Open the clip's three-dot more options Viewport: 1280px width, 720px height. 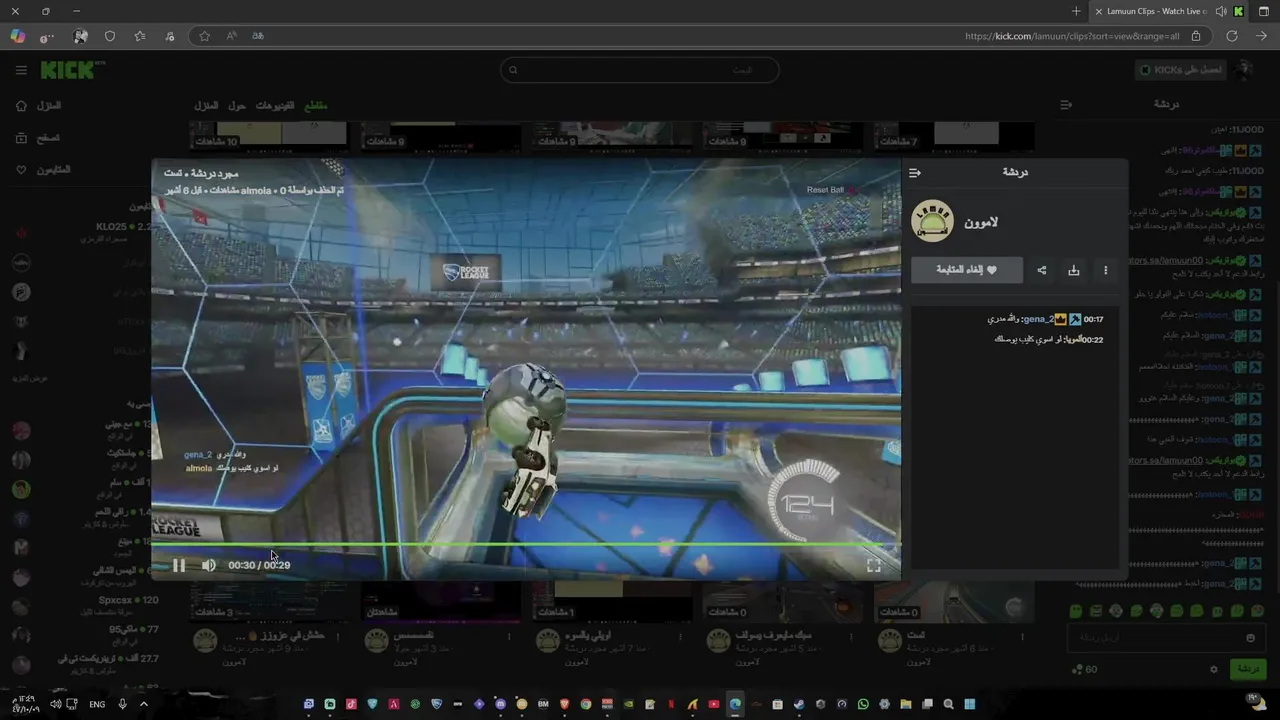(1105, 270)
